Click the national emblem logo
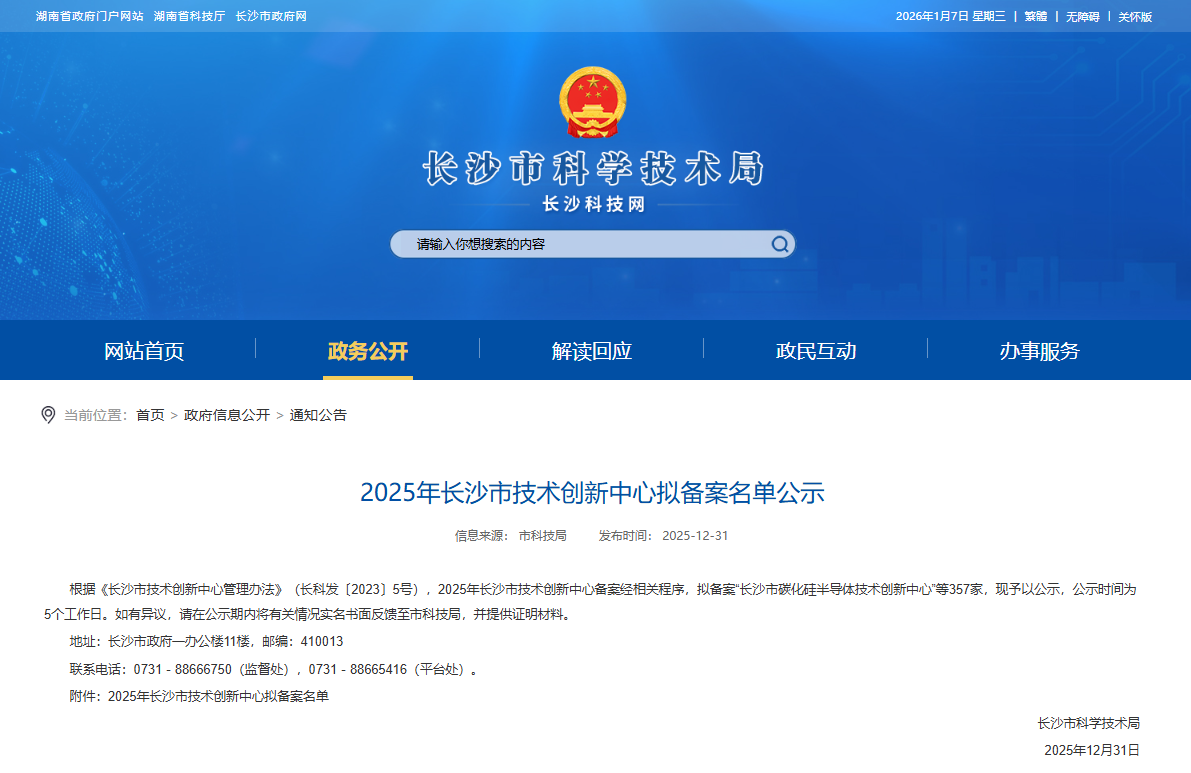Viewport: 1191px width, 773px height. click(590, 102)
